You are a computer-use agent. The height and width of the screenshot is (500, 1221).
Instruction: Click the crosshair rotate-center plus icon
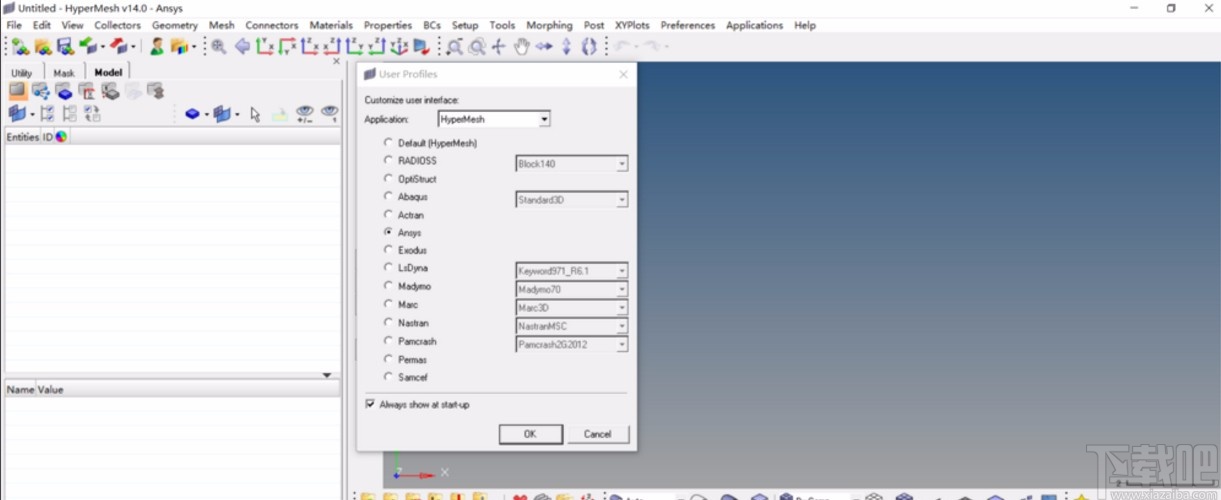[499, 46]
